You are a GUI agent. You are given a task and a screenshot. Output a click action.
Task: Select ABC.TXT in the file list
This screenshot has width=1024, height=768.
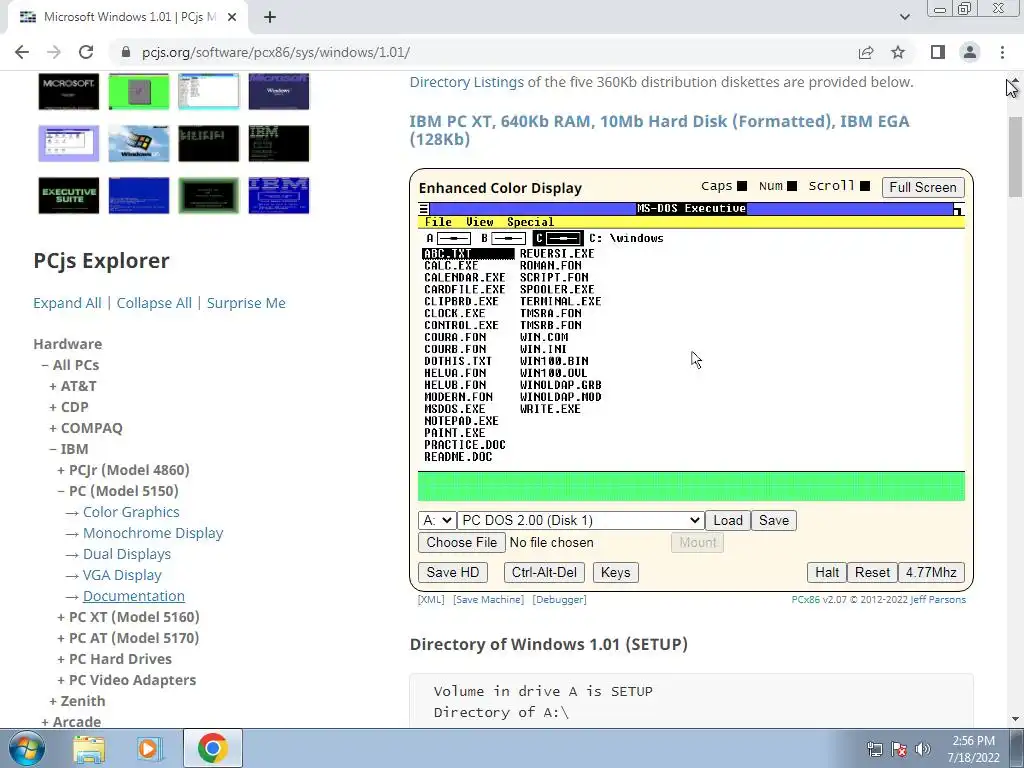coord(468,253)
